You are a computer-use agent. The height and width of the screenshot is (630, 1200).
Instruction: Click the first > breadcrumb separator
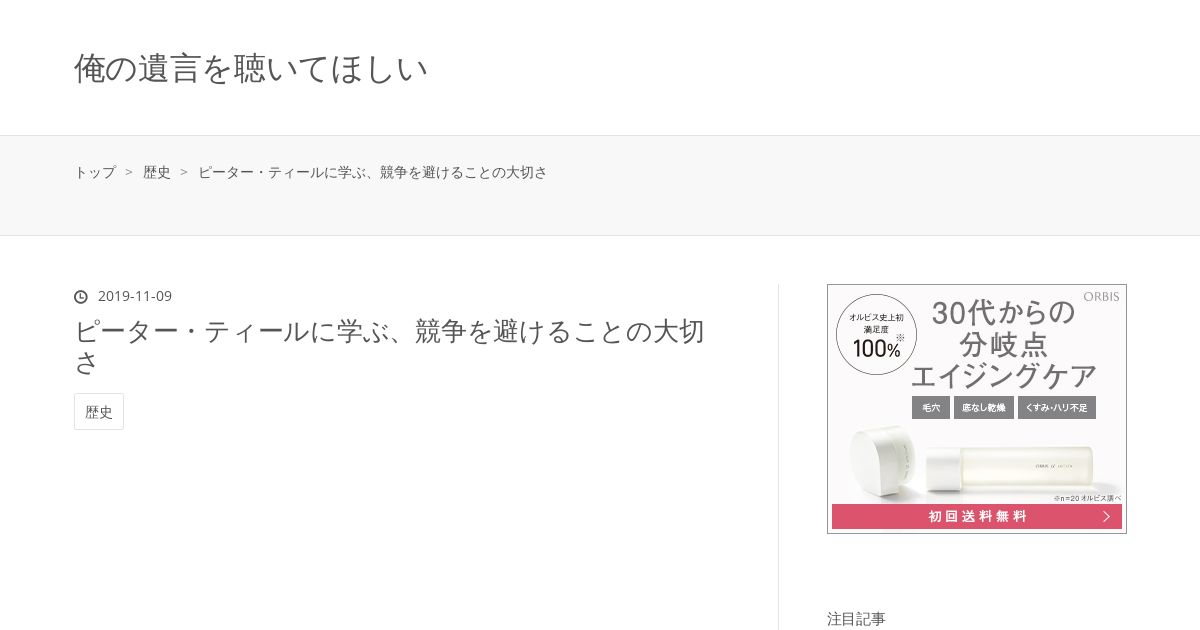coord(129,172)
